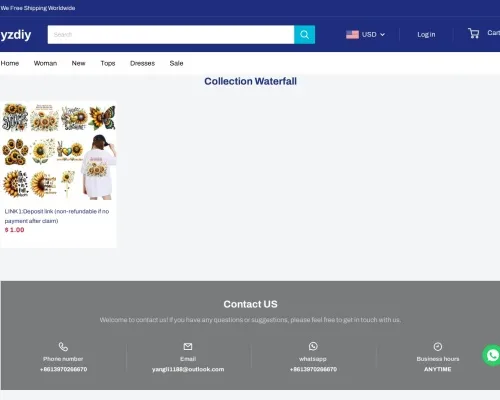Click the number +8613970266670 under whatsapp
The image size is (500, 400).
(313, 369)
